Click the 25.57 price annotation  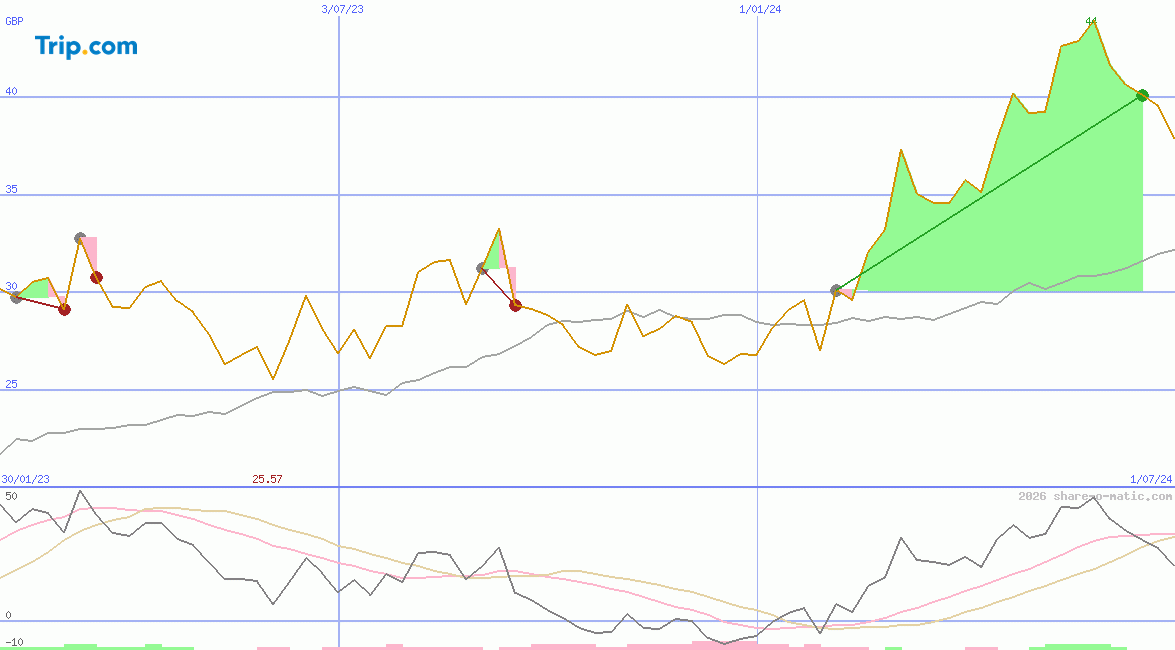(266, 479)
